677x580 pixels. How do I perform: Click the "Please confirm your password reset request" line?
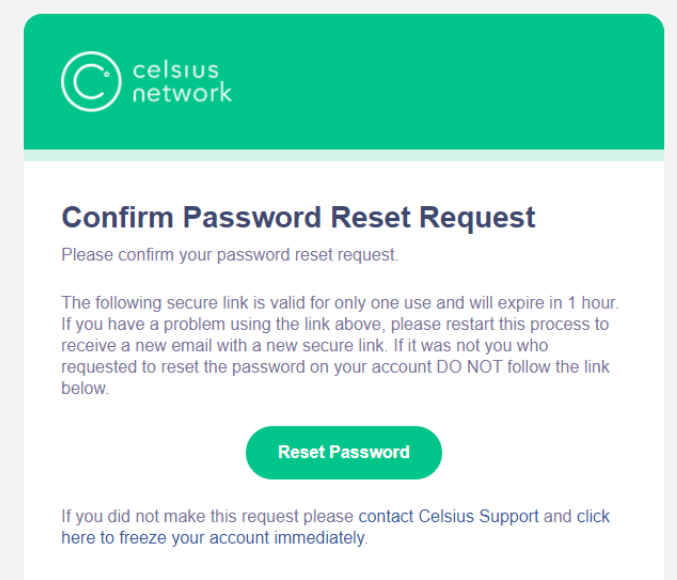coord(230,255)
